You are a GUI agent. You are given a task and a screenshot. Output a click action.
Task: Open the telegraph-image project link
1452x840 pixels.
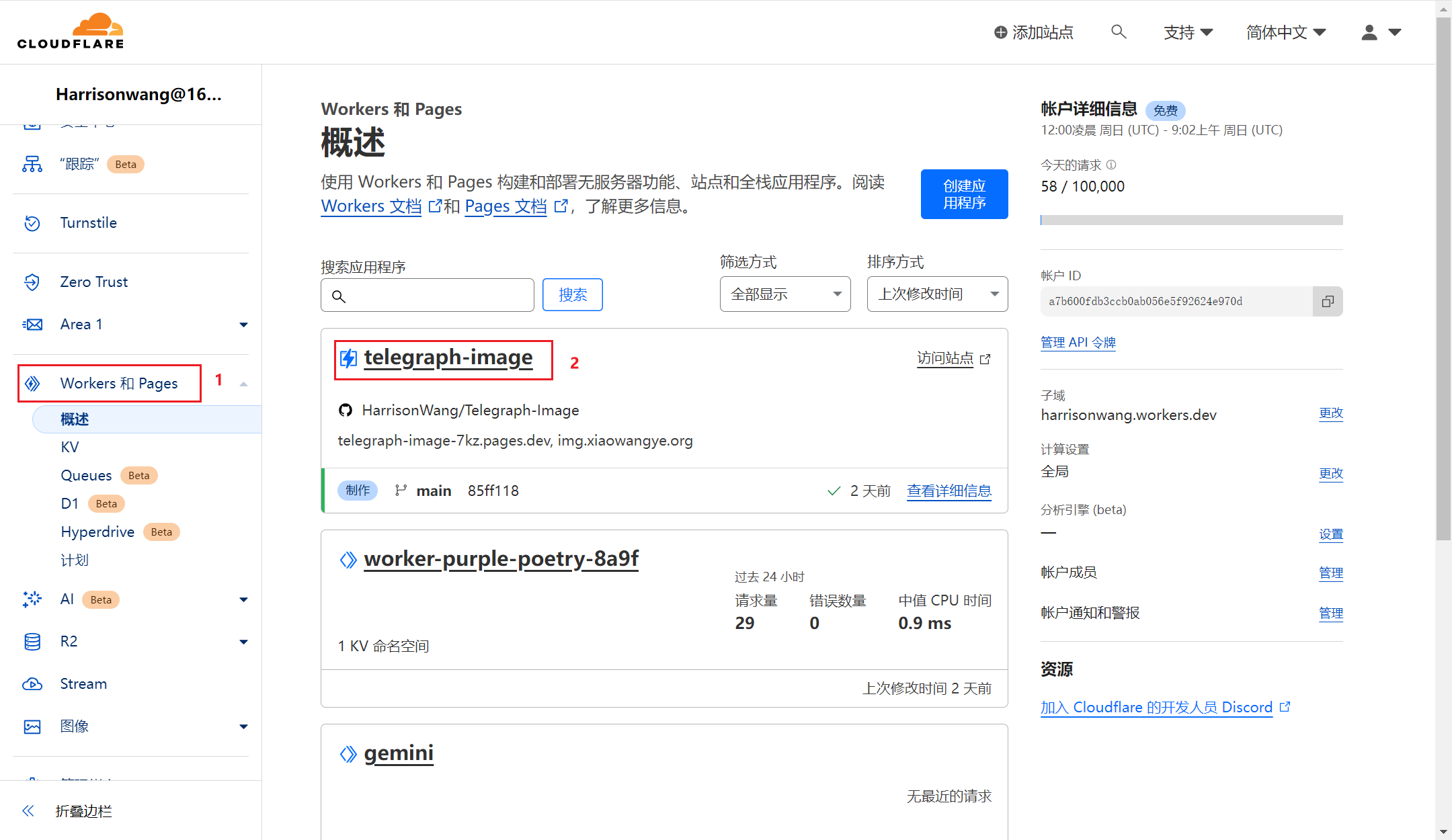click(x=448, y=358)
